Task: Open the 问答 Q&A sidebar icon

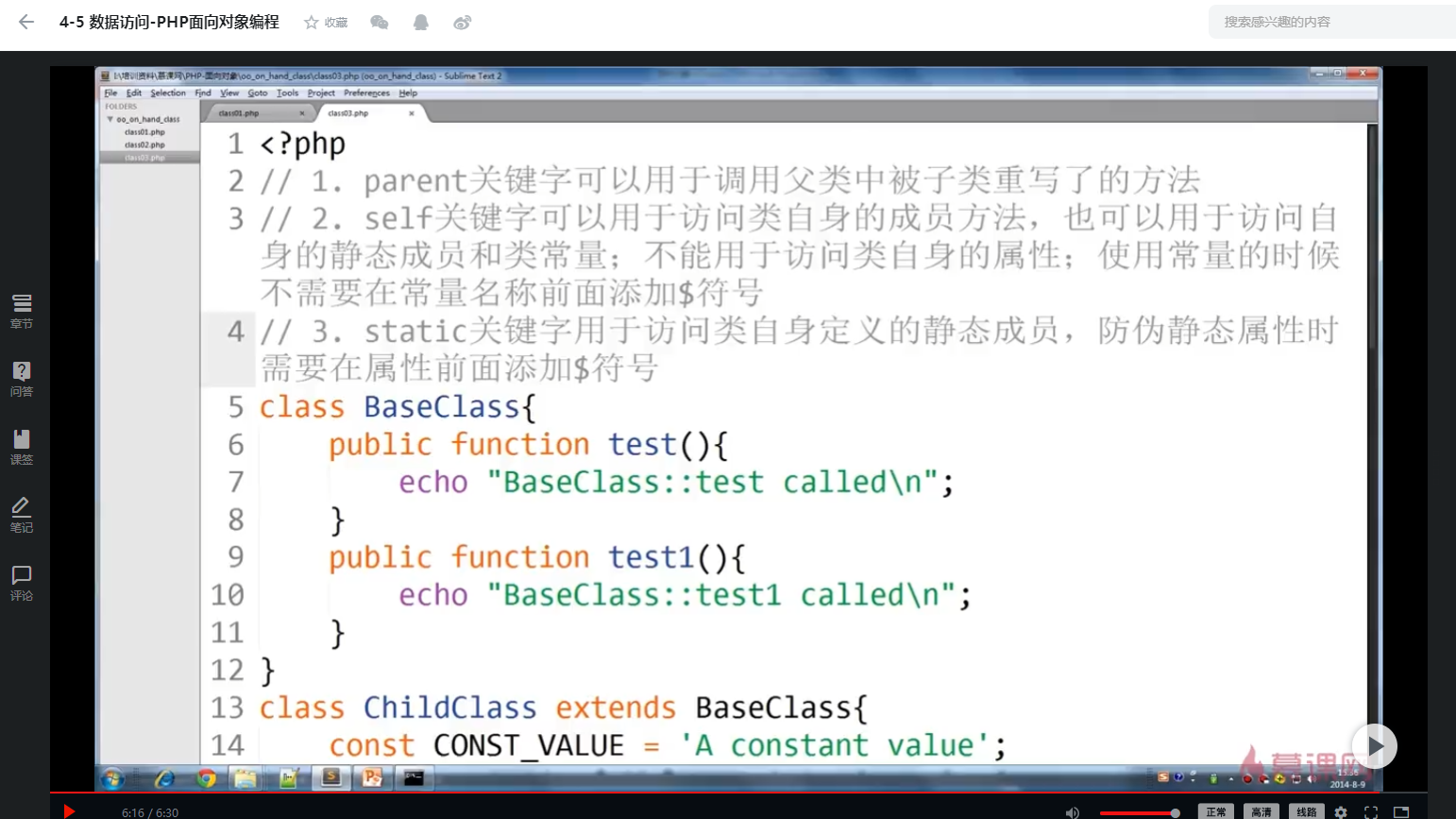Action: pos(22,379)
